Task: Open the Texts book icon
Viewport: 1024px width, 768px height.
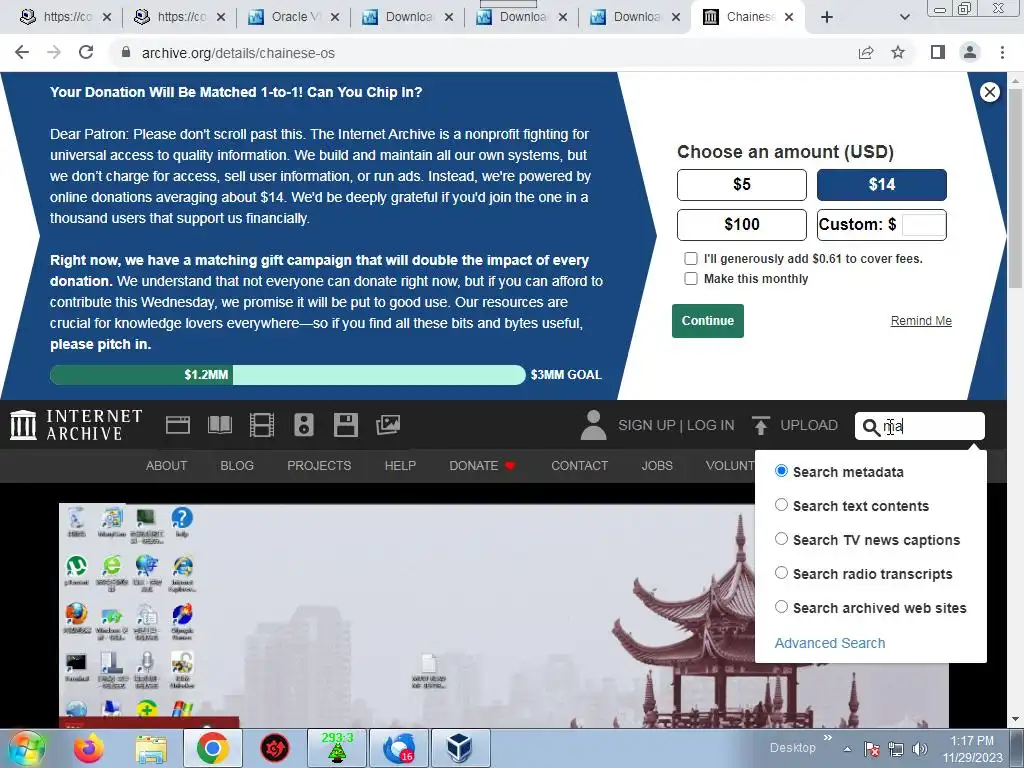Action: click(x=219, y=425)
